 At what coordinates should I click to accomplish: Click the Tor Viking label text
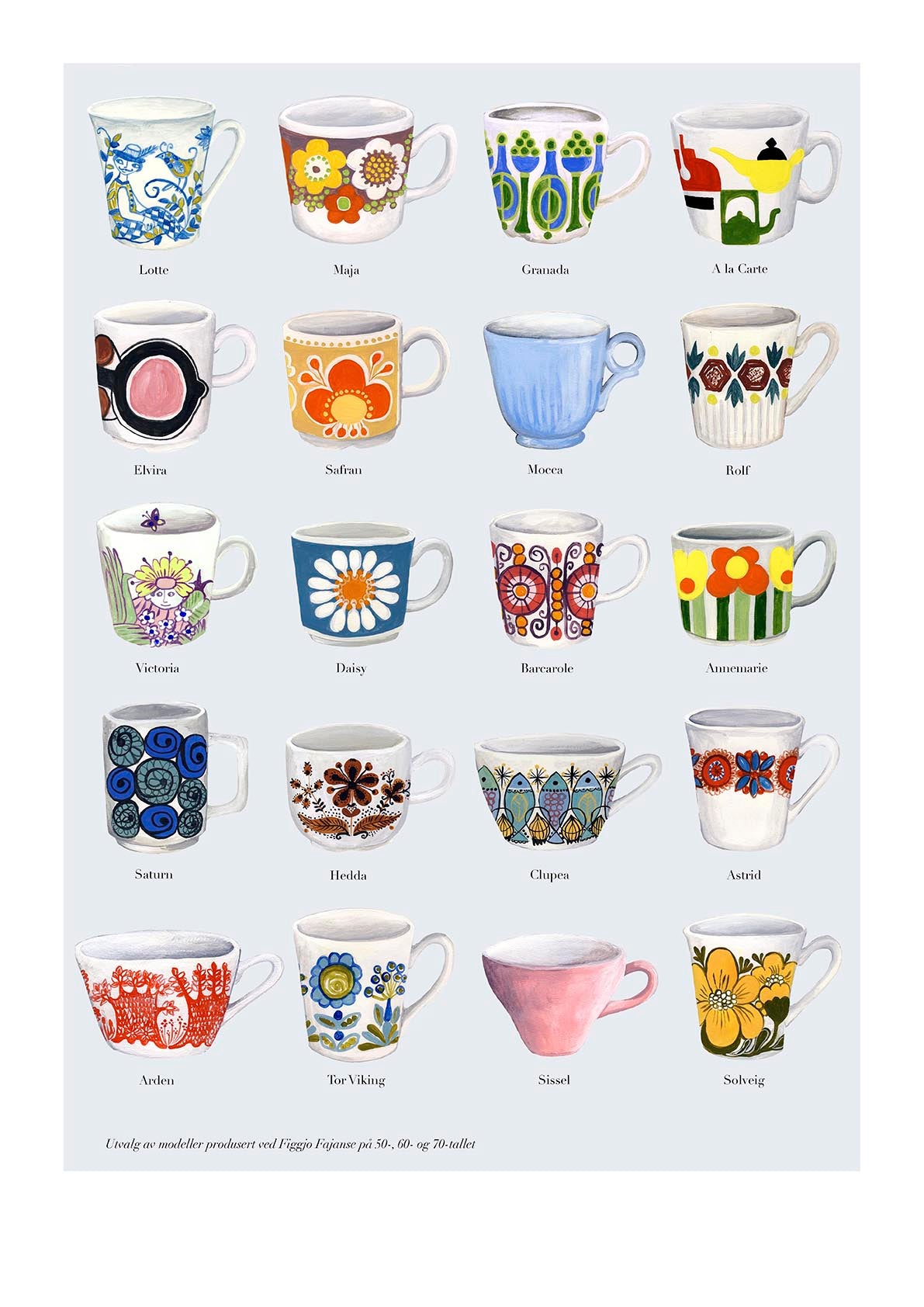(356, 1080)
